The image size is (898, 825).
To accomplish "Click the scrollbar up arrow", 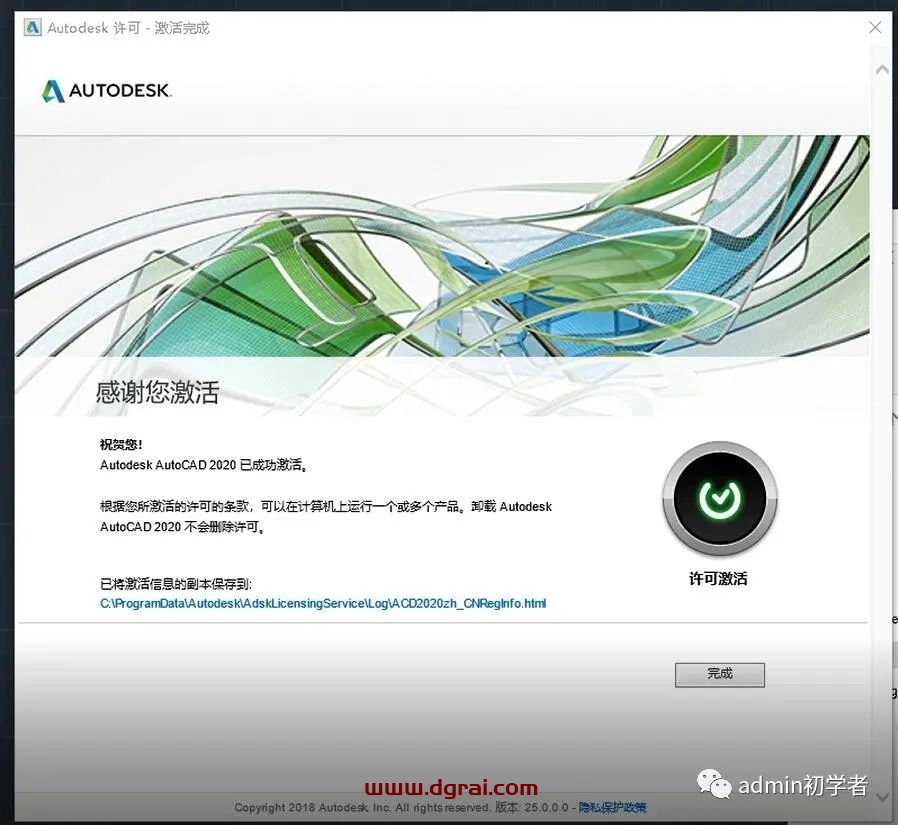I will pyautogui.click(x=883, y=70).
